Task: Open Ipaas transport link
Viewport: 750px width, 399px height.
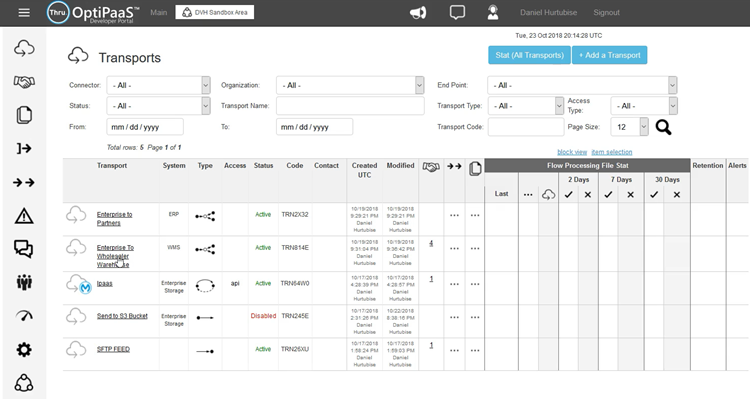Action: coord(105,284)
